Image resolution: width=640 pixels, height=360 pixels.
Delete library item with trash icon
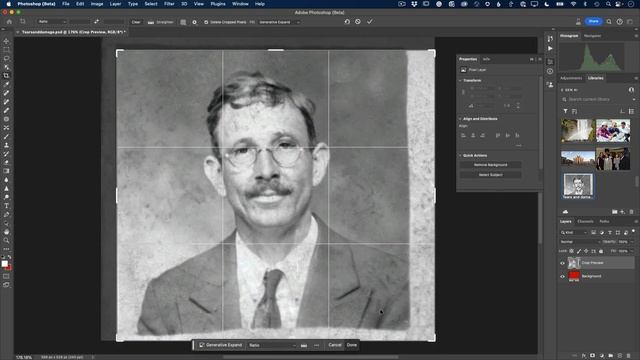tap(631, 212)
